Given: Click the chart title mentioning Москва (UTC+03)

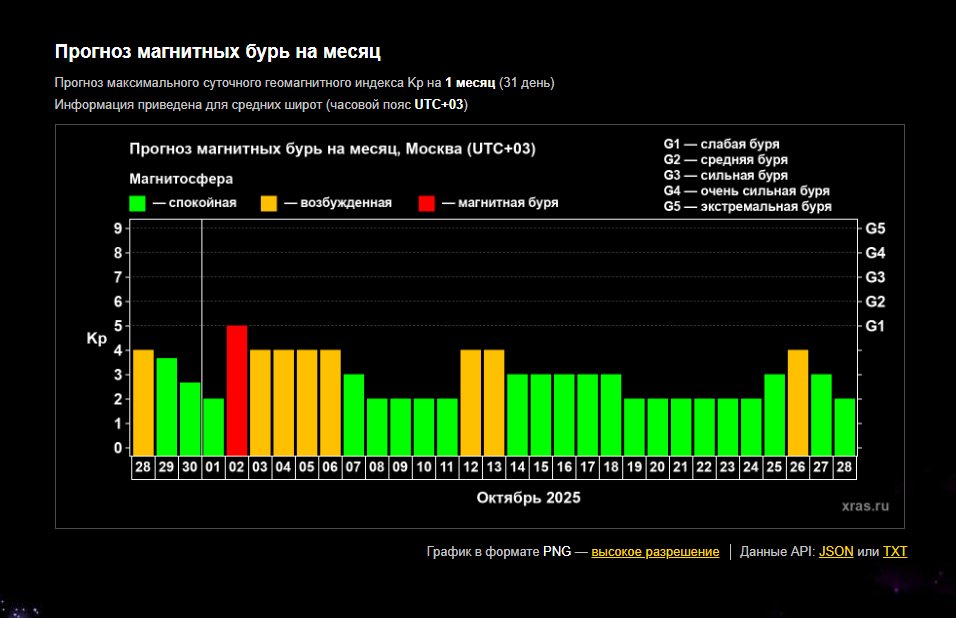Looking at the screenshot, I should click(332, 149).
